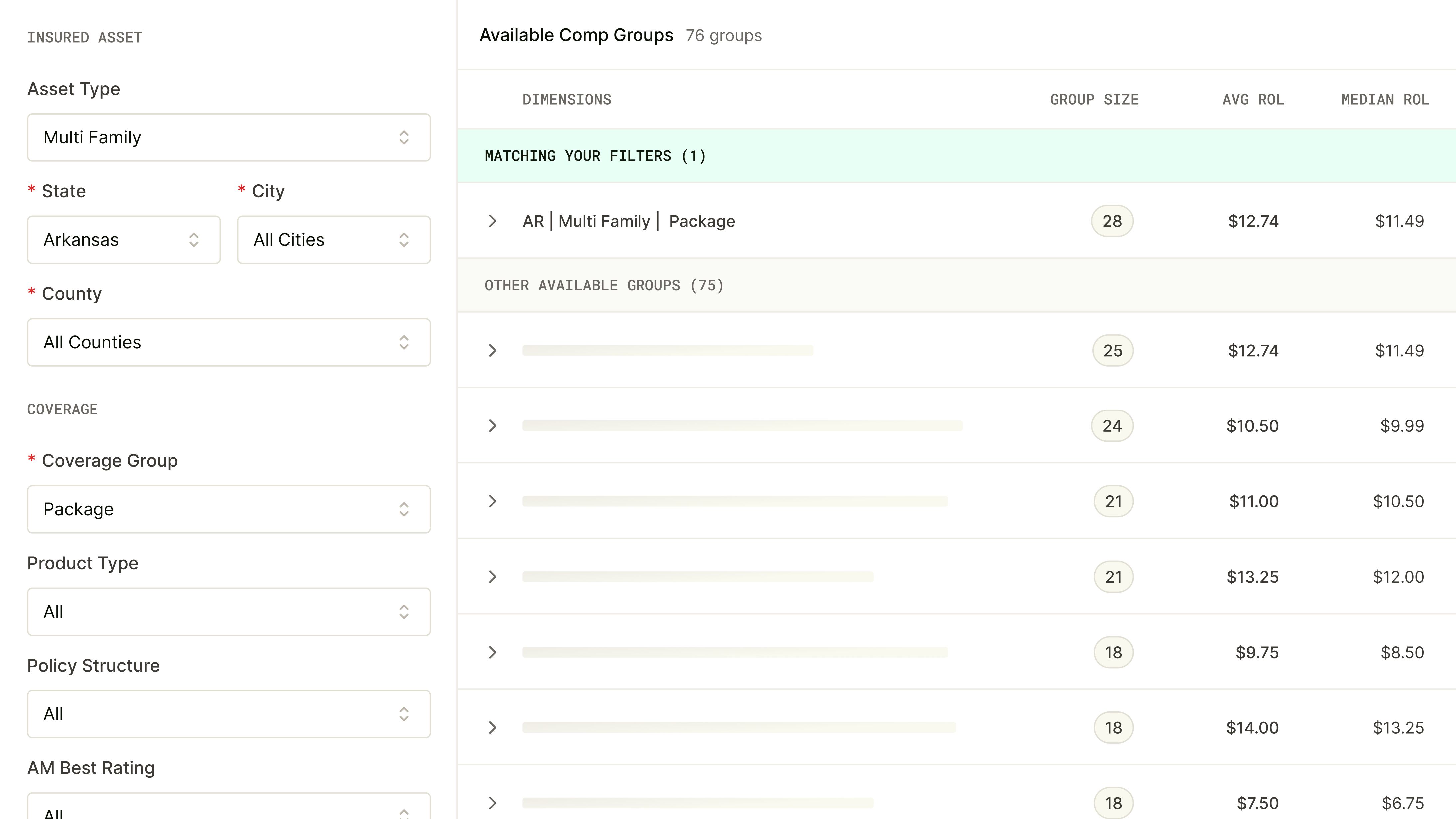The height and width of the screenshot is (819, 1456).
Task: Click the Dimensions column header
Action: [x=567, y=100]
